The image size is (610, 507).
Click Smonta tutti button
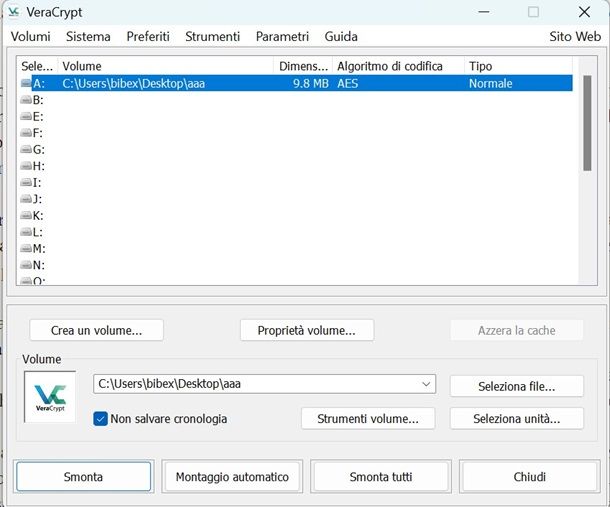coord(381,477)
